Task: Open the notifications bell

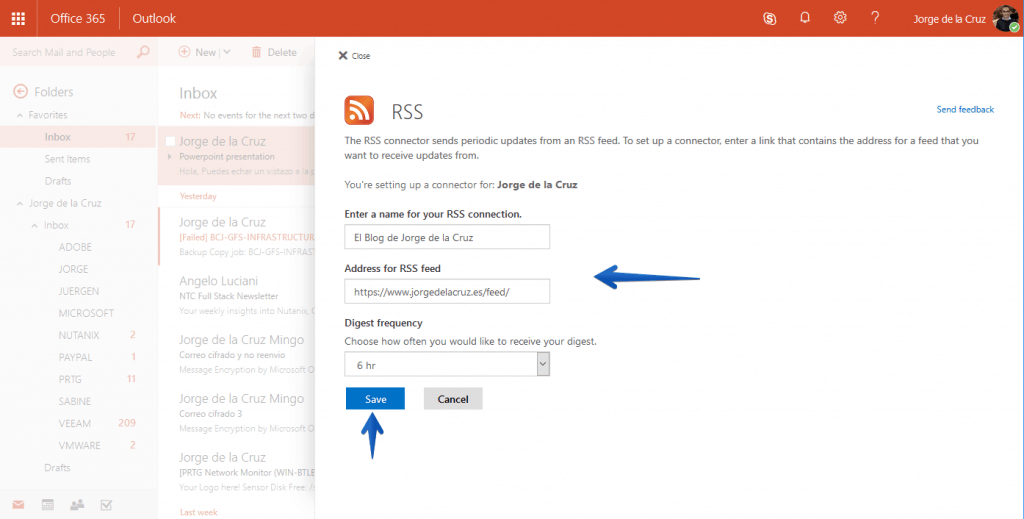Action: pyautogui.click(x=805, y=18)
